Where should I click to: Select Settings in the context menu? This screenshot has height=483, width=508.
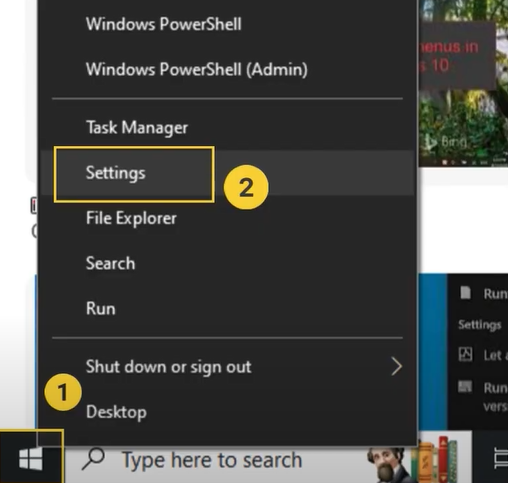(227, 173)
